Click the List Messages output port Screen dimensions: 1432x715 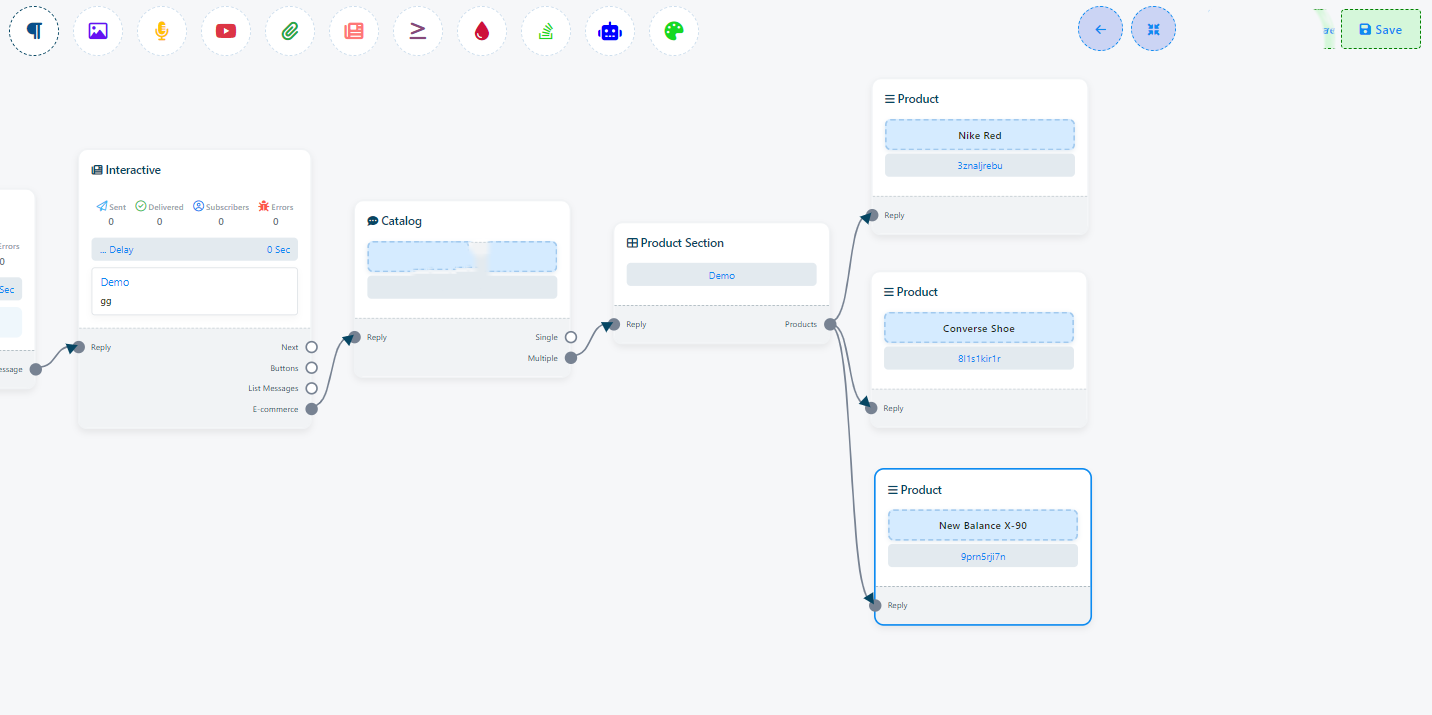pyautogui.click(x=312, y=388)
